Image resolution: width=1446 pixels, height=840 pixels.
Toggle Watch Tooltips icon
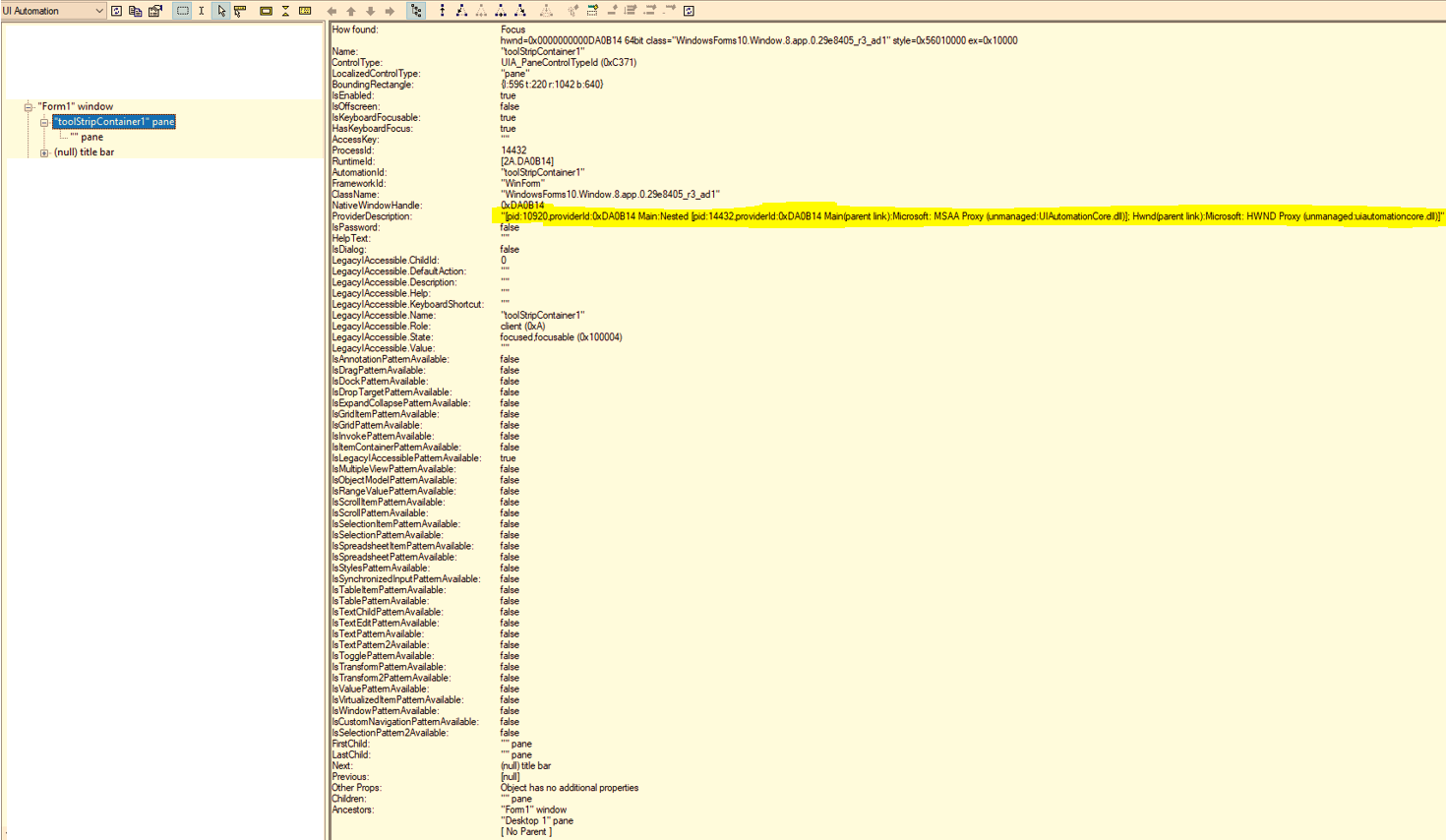[x=240, y=11]
